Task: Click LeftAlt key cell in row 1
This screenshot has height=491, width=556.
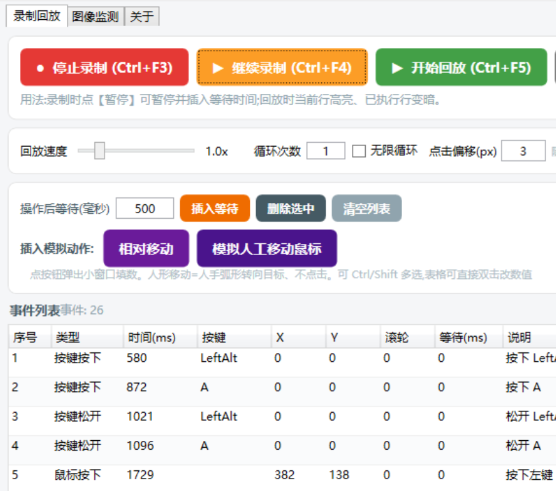Action: 219,358
